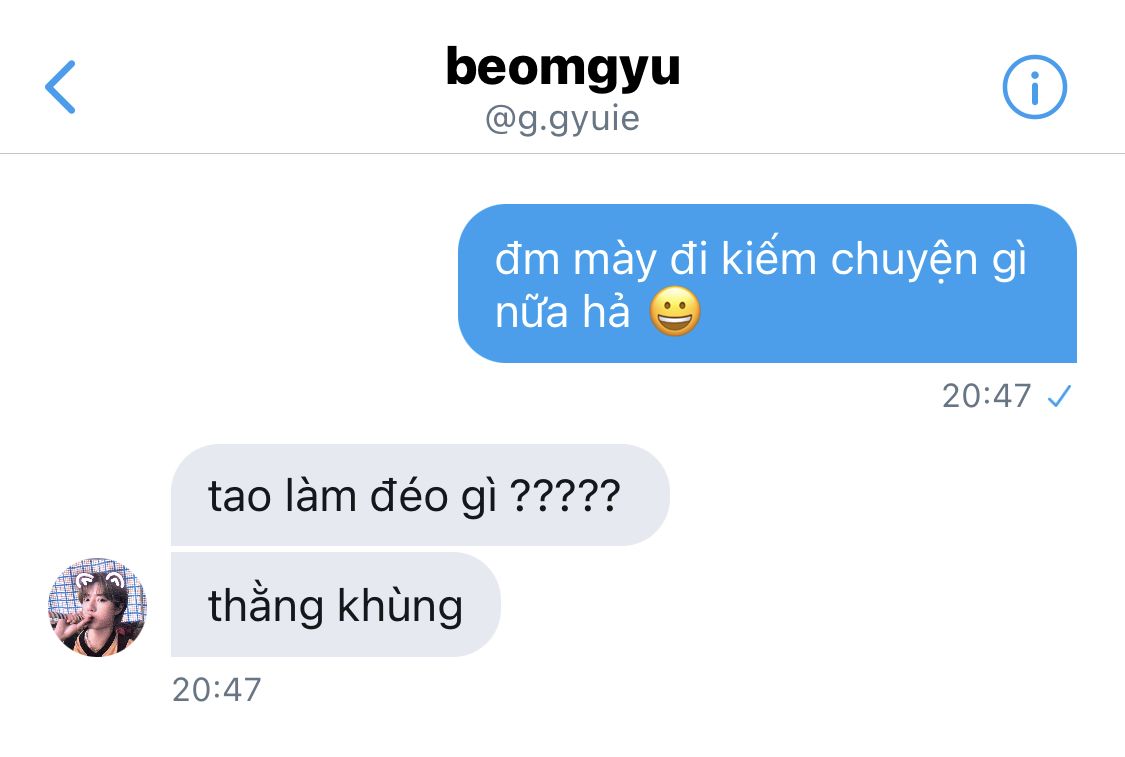This screenshot has width=1125, height=757.
Task: Click the word 'chuyện' in the blue bubble
Action: tap(904, 261)
